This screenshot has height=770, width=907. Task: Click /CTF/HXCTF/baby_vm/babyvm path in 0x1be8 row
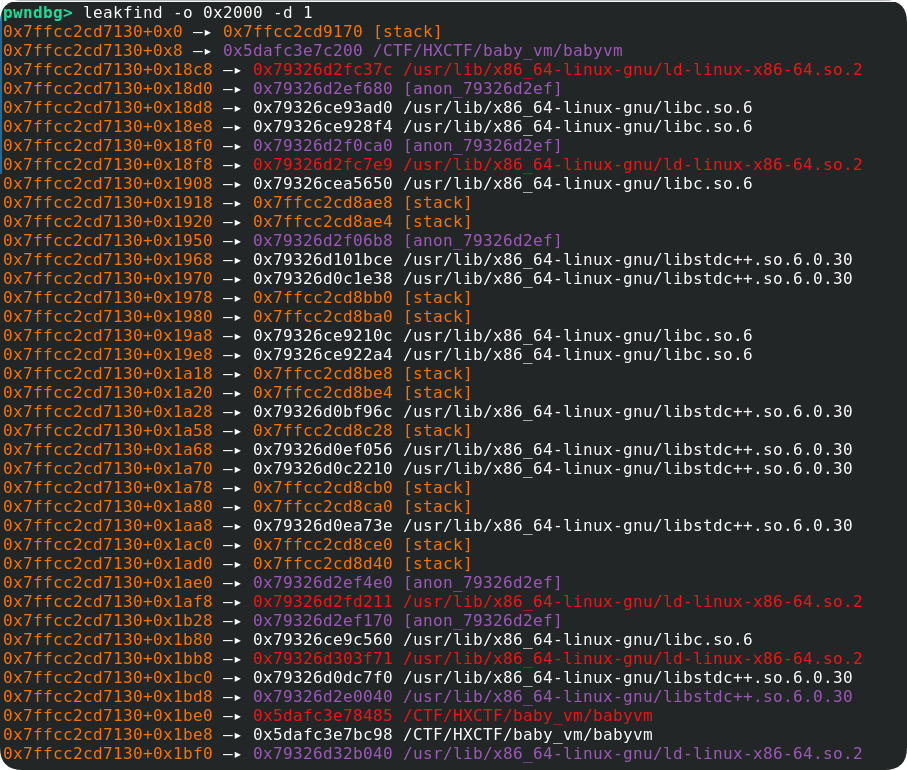tap(528, 734)
